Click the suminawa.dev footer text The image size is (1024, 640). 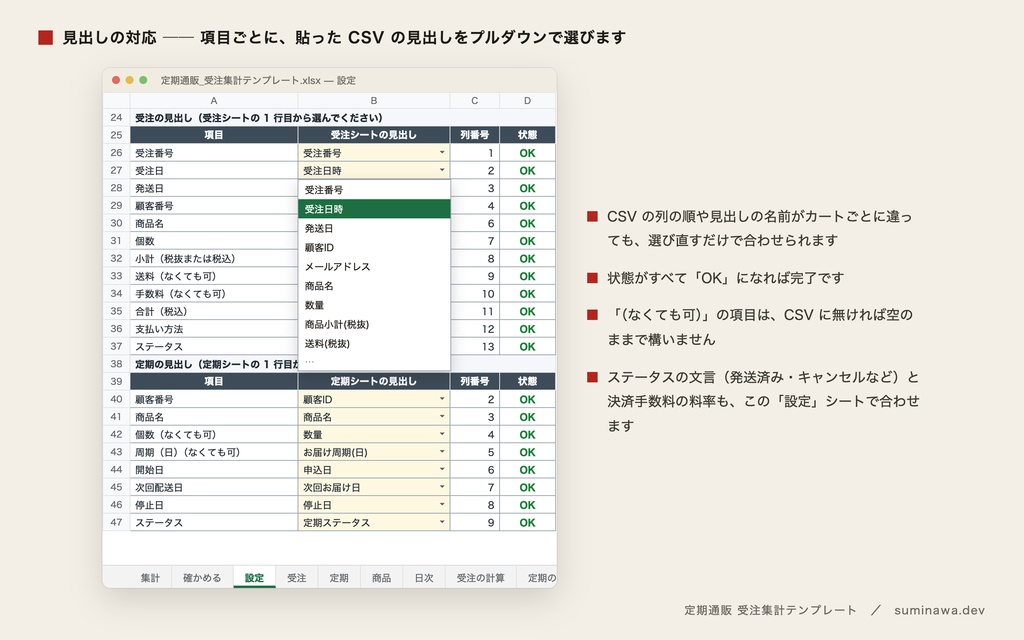click(939, 610)
